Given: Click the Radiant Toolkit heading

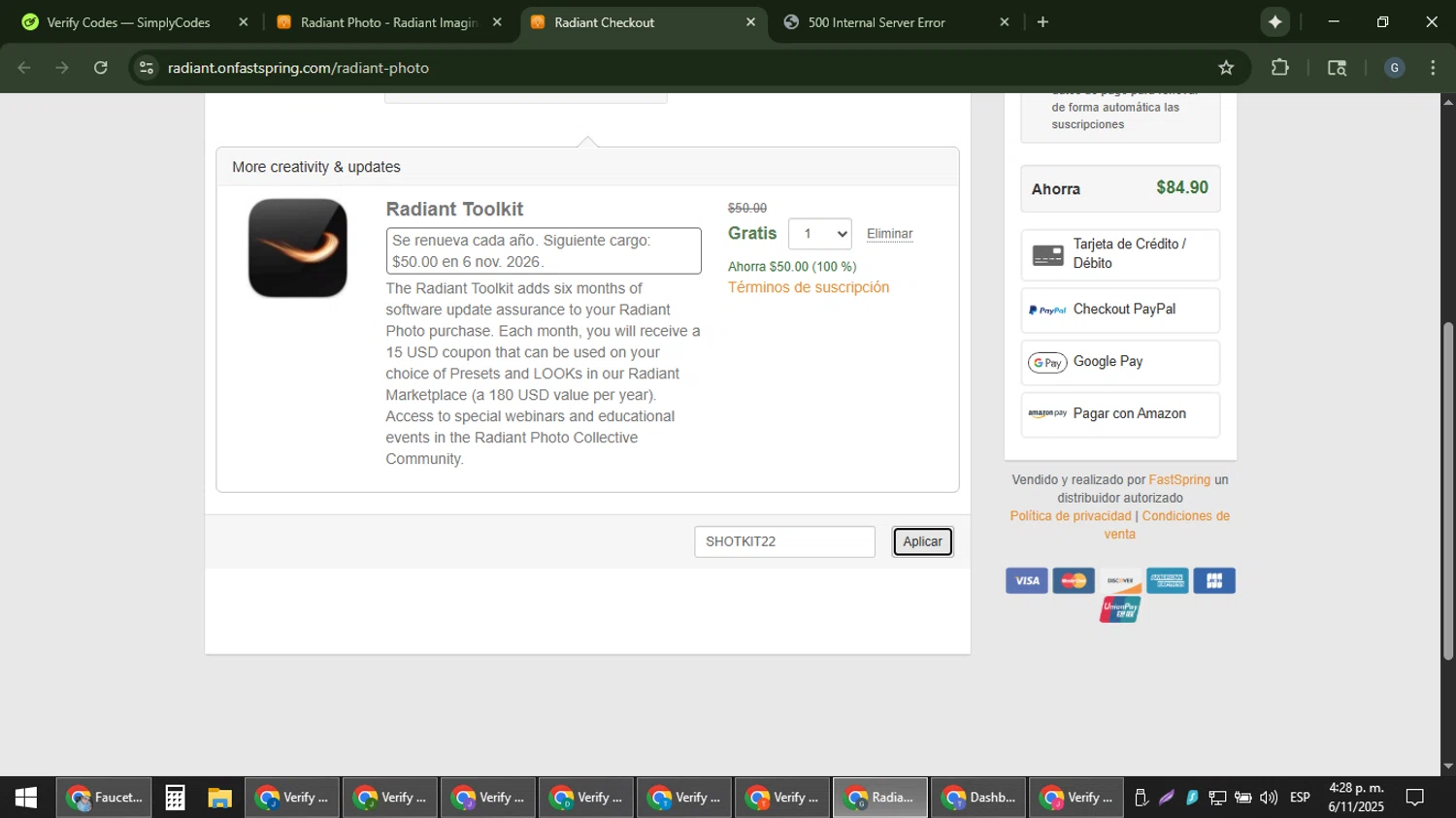Looking at the screenshot, I should 454,210.
